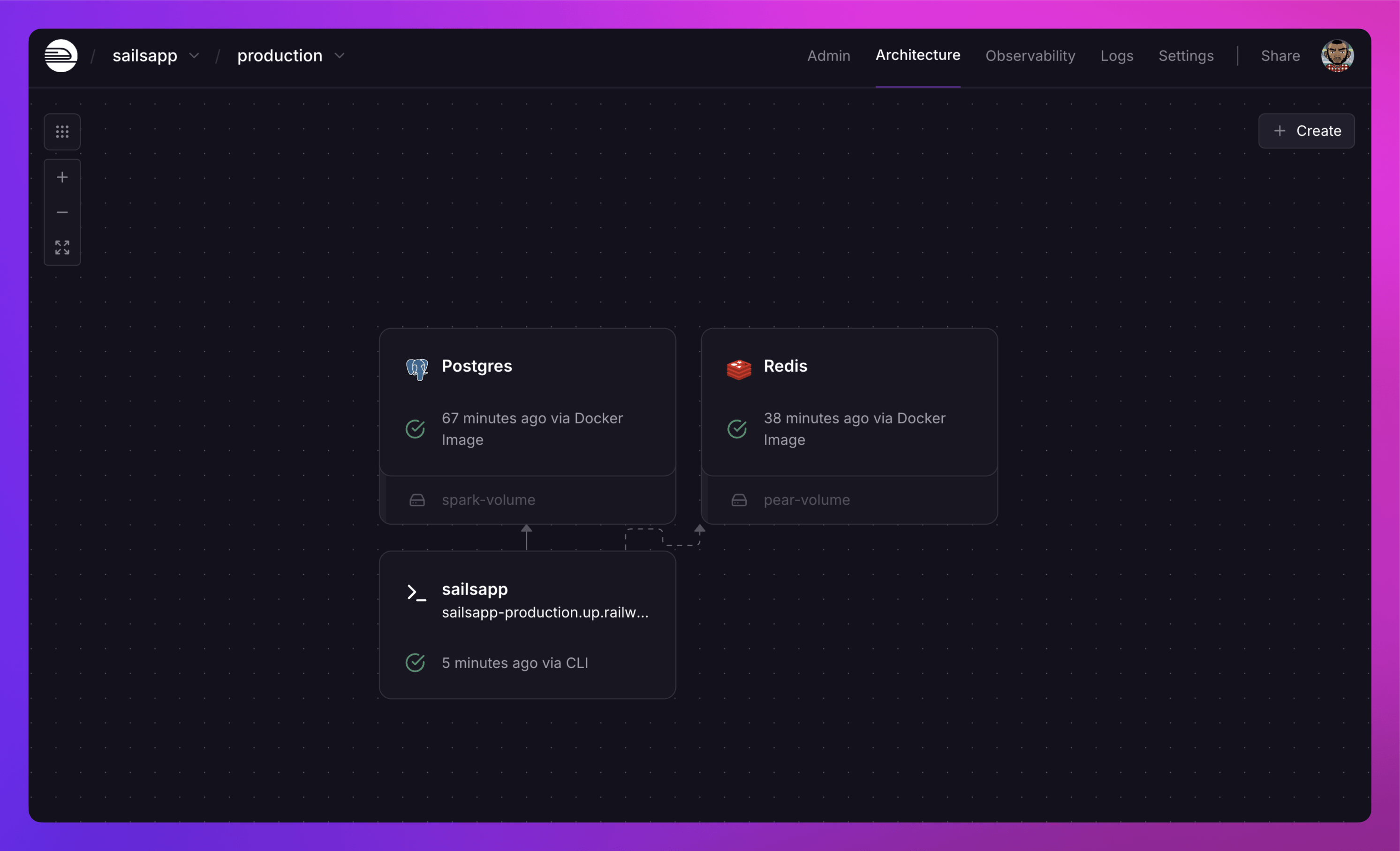Click the Share link

pyautogui.click(x=1280, y=56)
